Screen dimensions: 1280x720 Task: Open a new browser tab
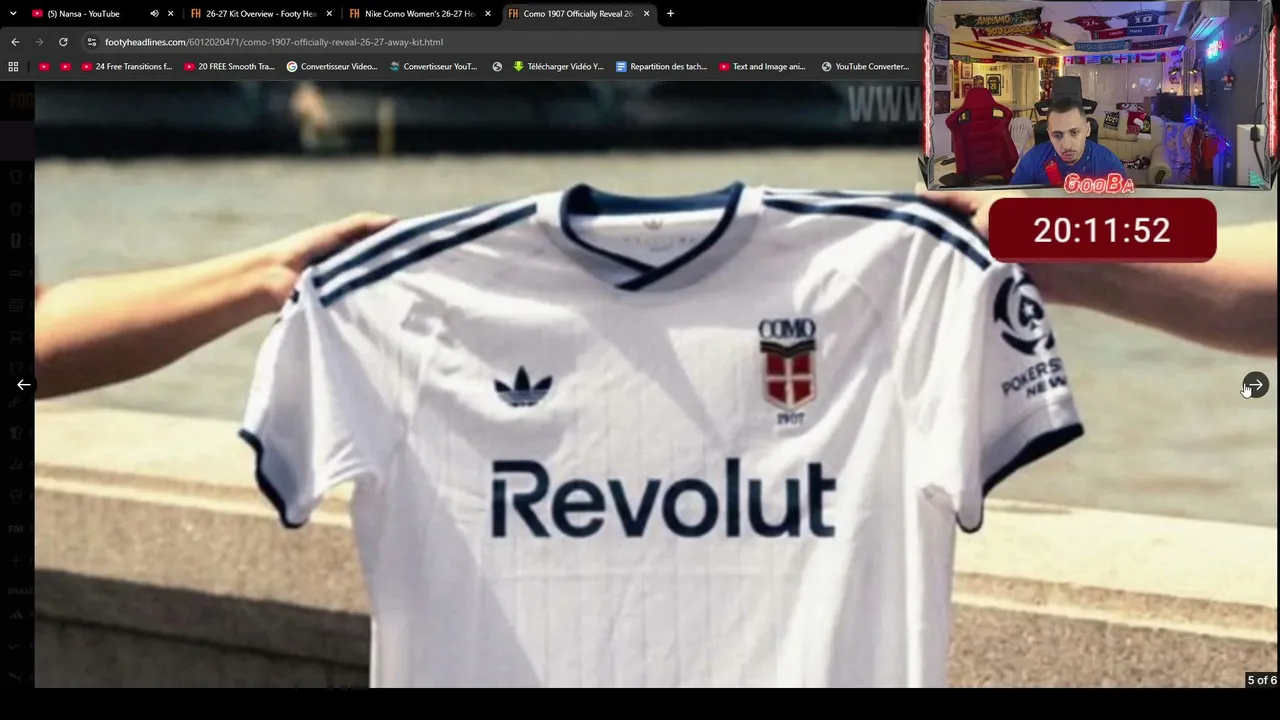pos(670,14)
